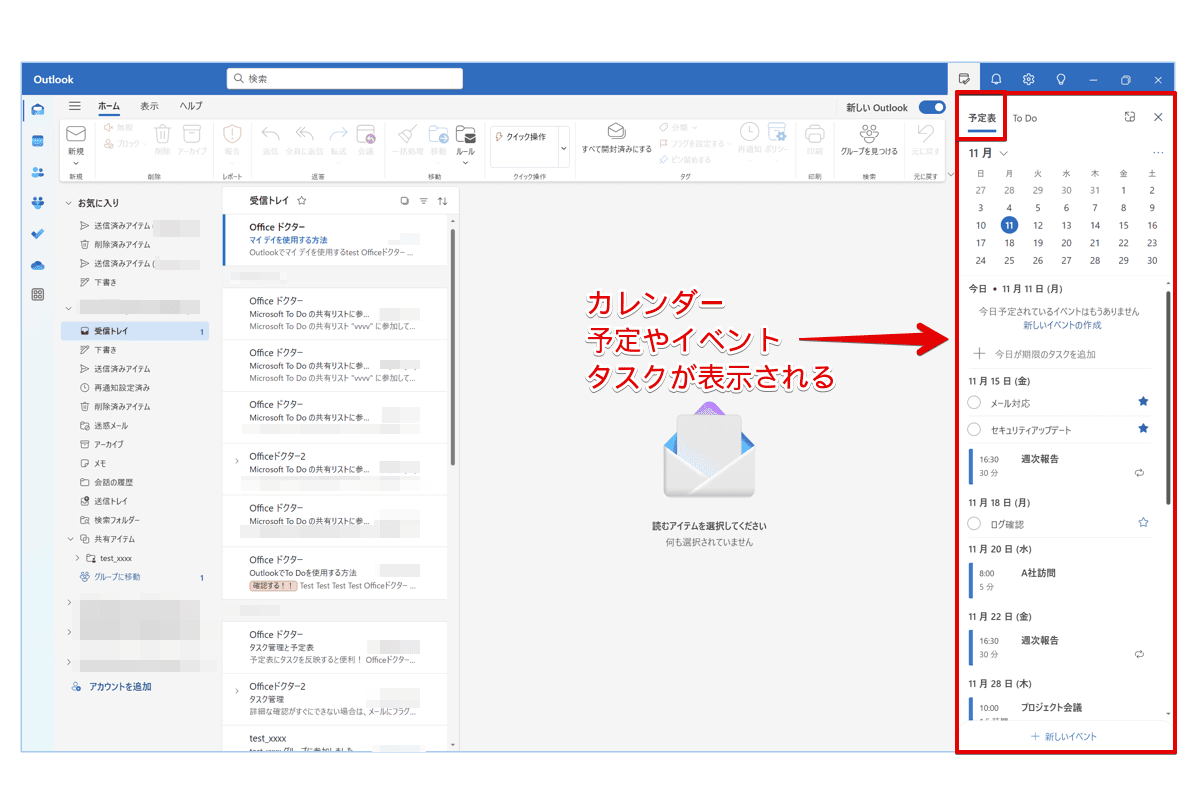Open the notifications bell

[x=996, y=79]
